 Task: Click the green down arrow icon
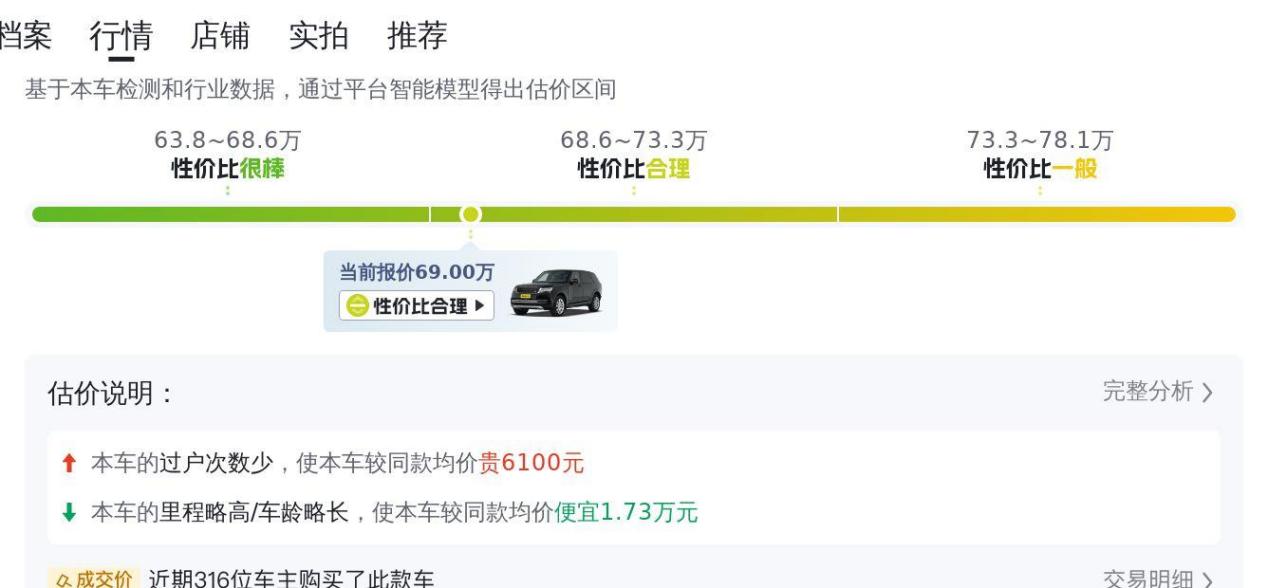(x=69, y=513)
